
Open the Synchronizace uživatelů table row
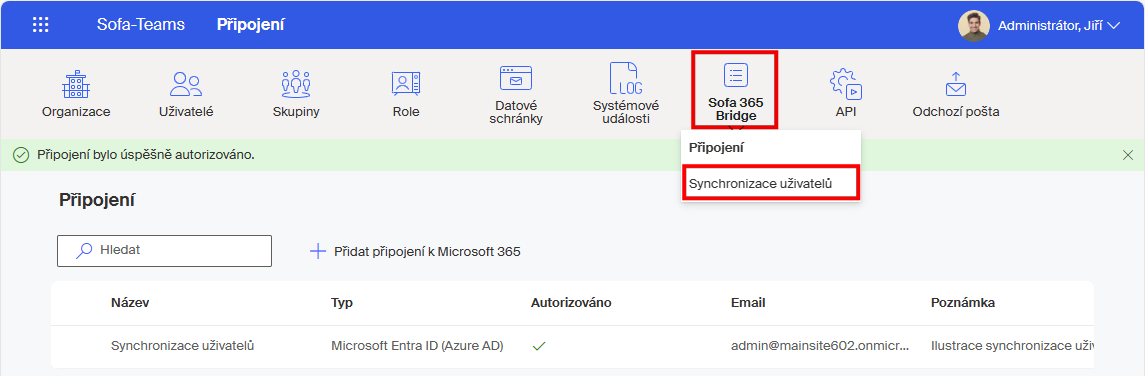[x=572, y=346]
